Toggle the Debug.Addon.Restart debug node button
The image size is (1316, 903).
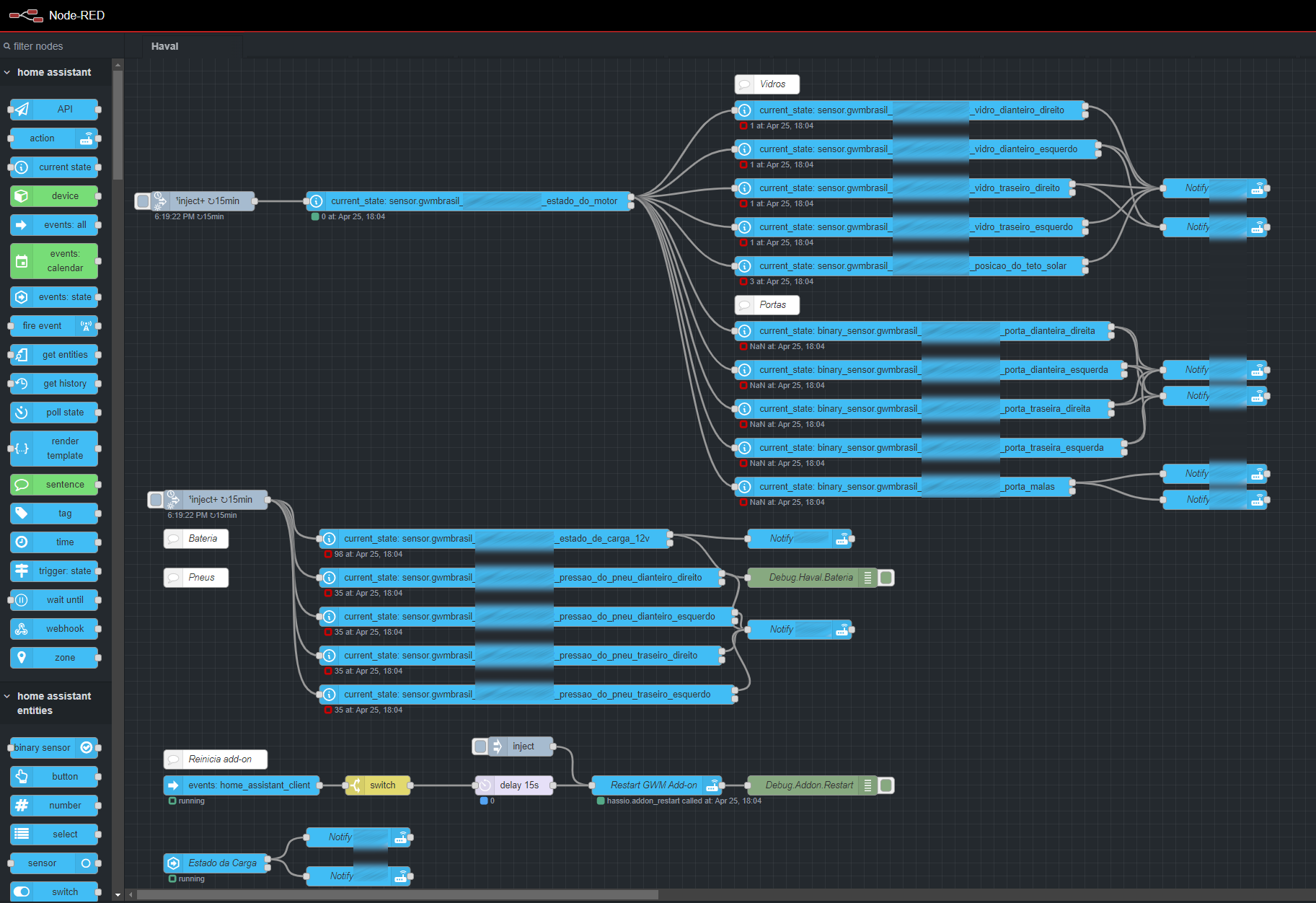tap(886, 785)
